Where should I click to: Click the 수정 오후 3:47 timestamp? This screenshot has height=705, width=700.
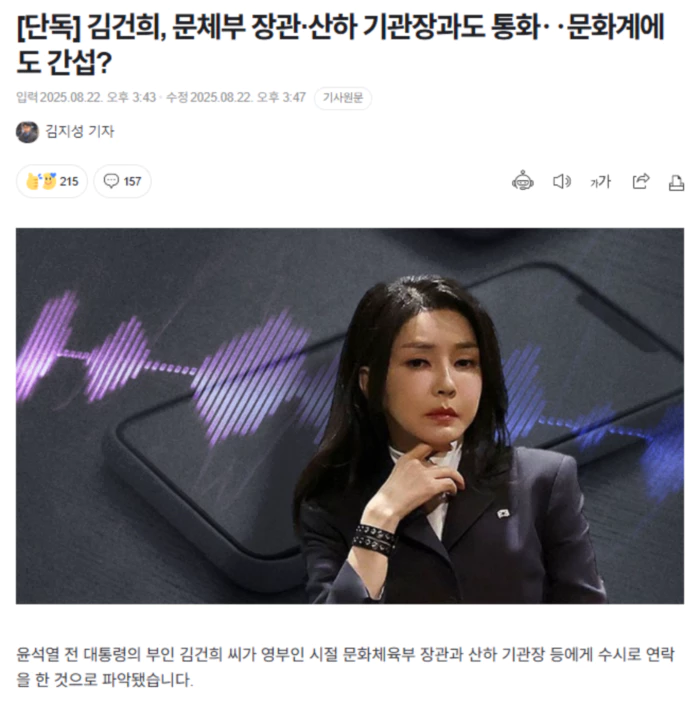(x=236, y=97)
